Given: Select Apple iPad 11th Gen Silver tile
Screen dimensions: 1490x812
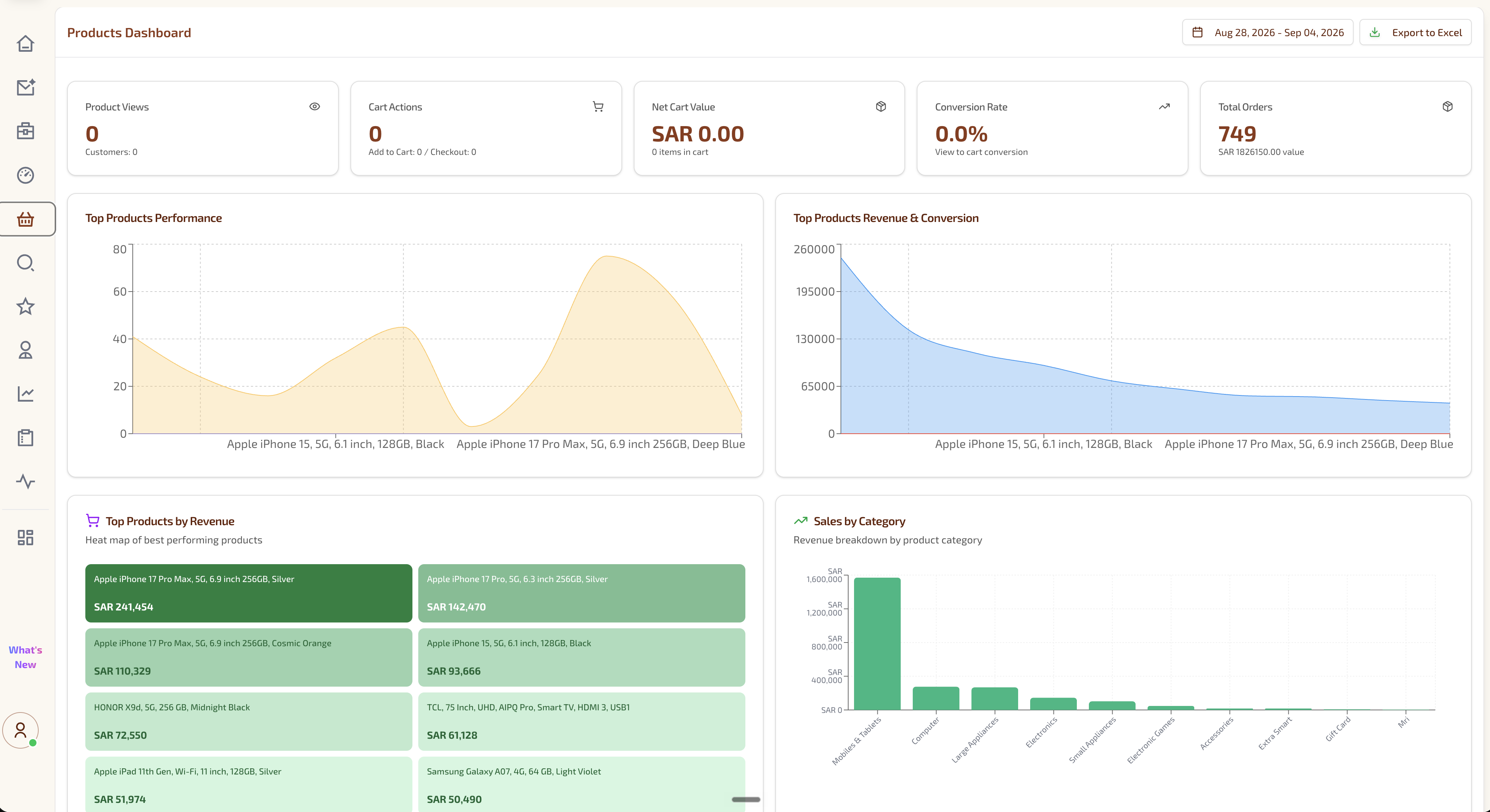Looking at the screenshot, I should (x=249, y=784).
